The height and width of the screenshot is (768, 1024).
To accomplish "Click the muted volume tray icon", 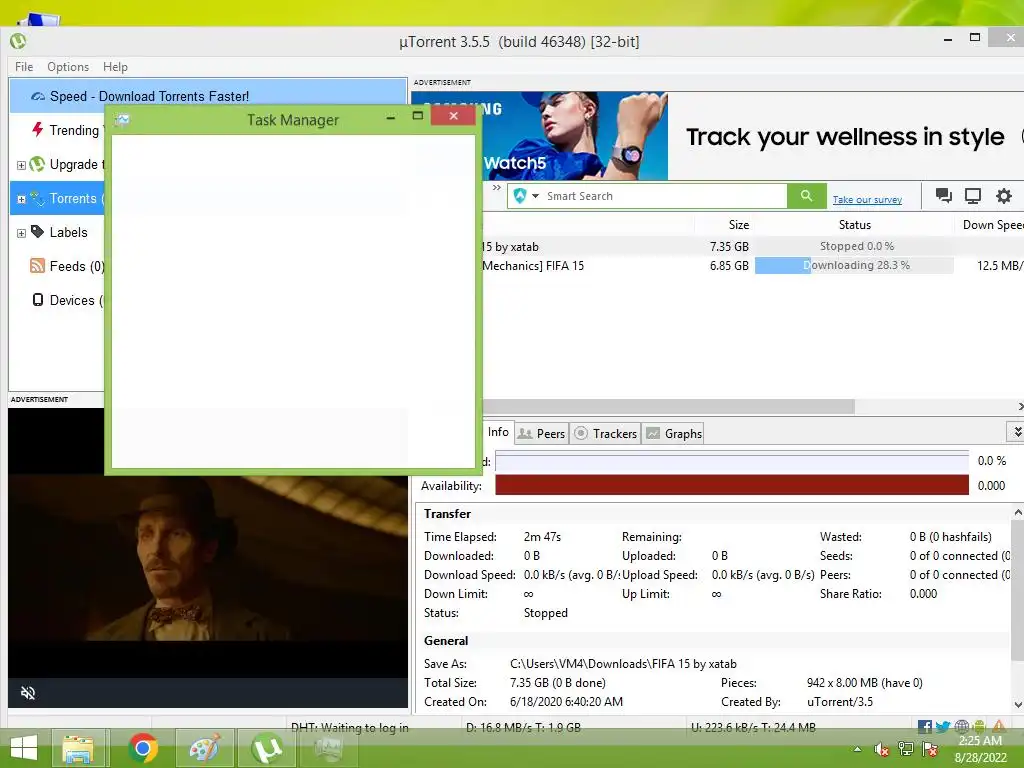I will click(882, 750).
